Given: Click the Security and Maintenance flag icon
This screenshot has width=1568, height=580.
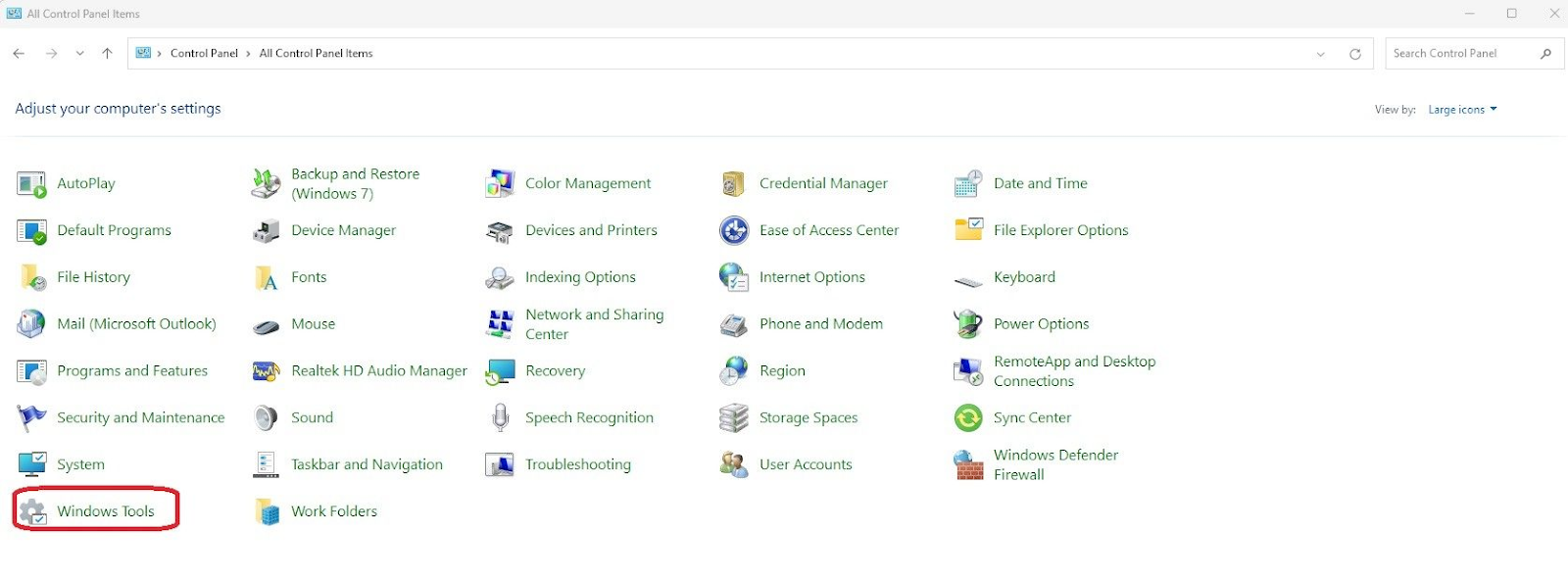Looking at the screenshot, I should pos(31,418).
